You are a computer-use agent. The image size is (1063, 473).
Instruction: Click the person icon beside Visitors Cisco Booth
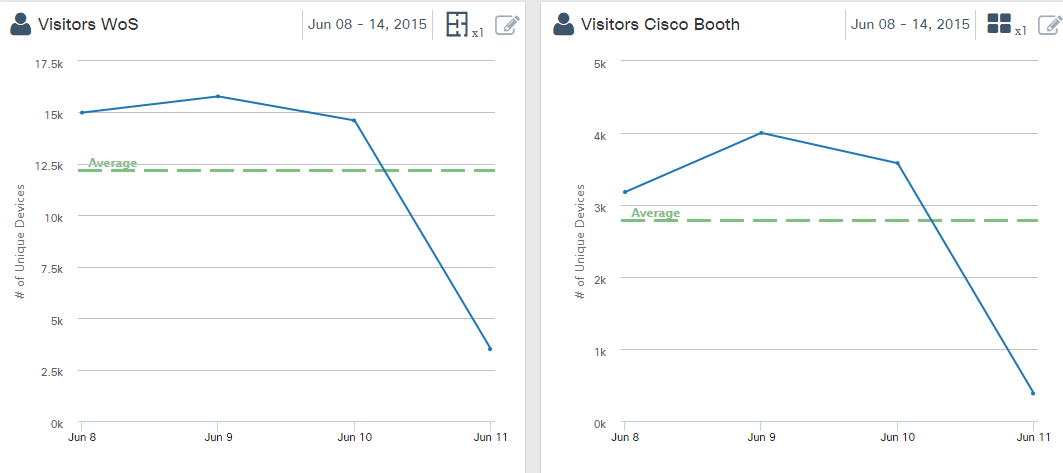click(x=563, y=25)
